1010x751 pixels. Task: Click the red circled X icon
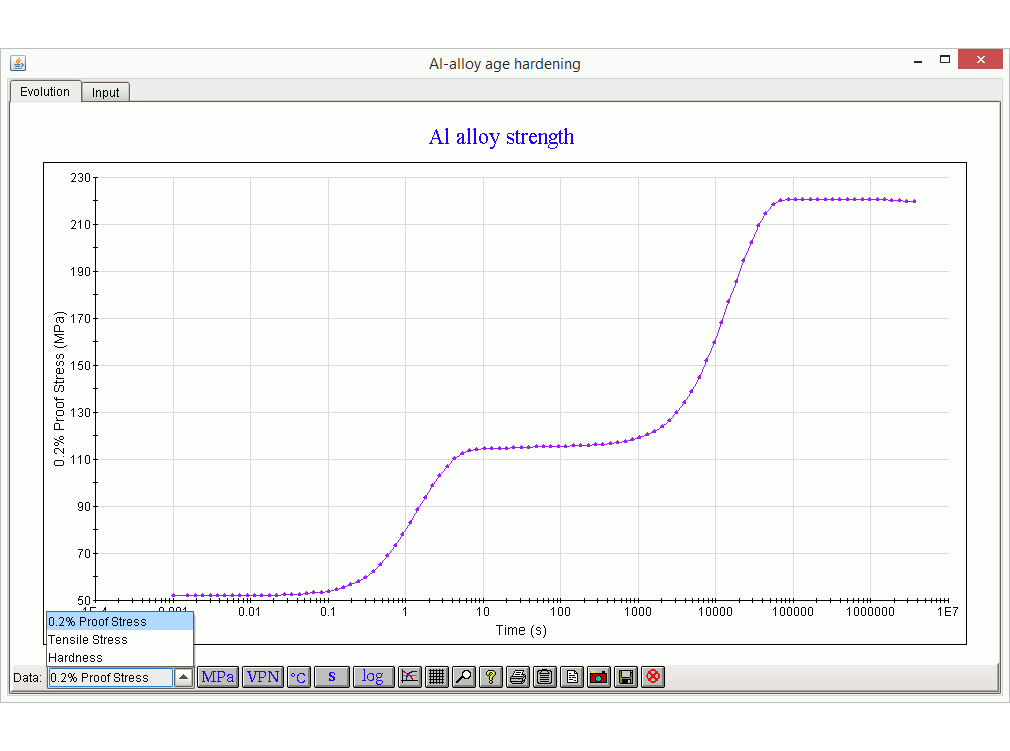click(x=653, y=677)
